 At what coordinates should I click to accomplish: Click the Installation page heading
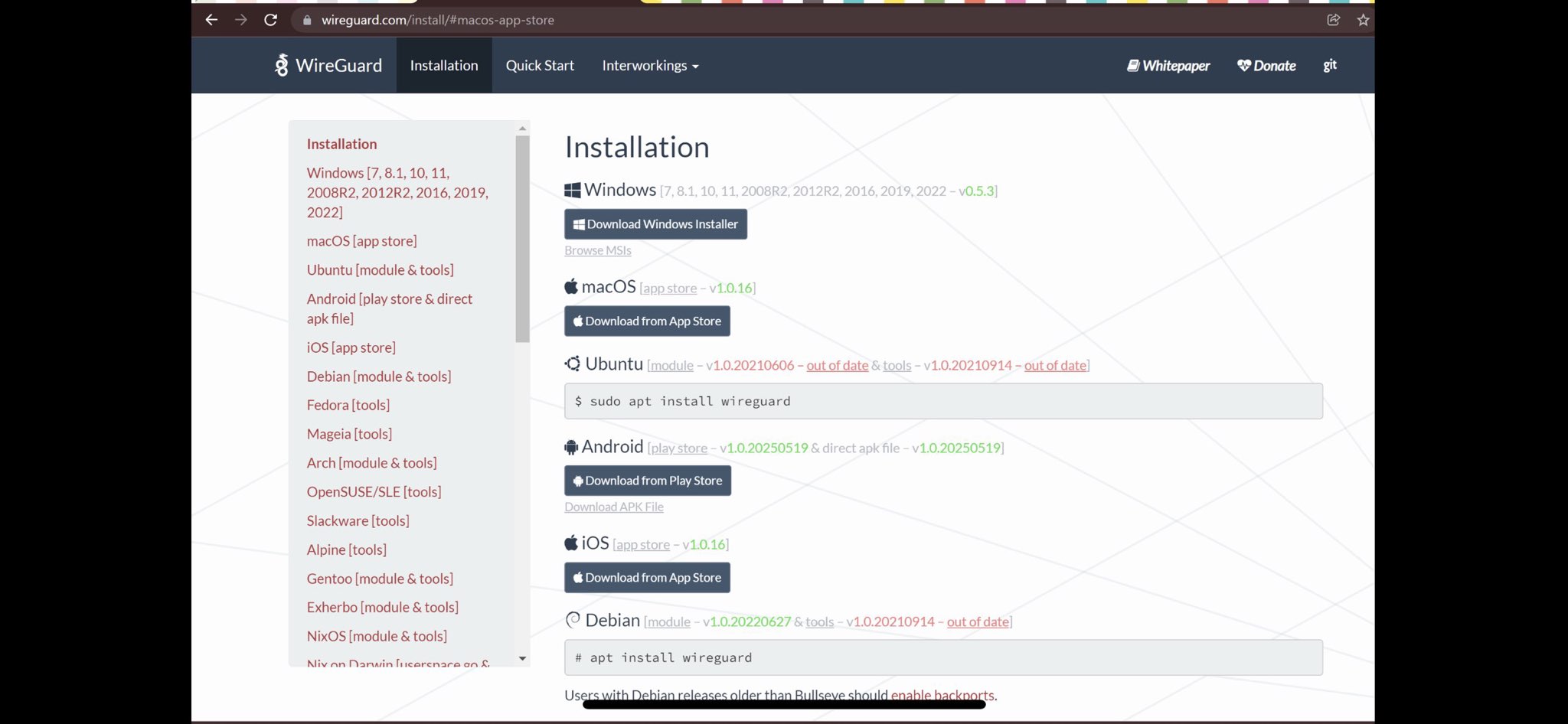pyautogui.click(x=637, y=147)
